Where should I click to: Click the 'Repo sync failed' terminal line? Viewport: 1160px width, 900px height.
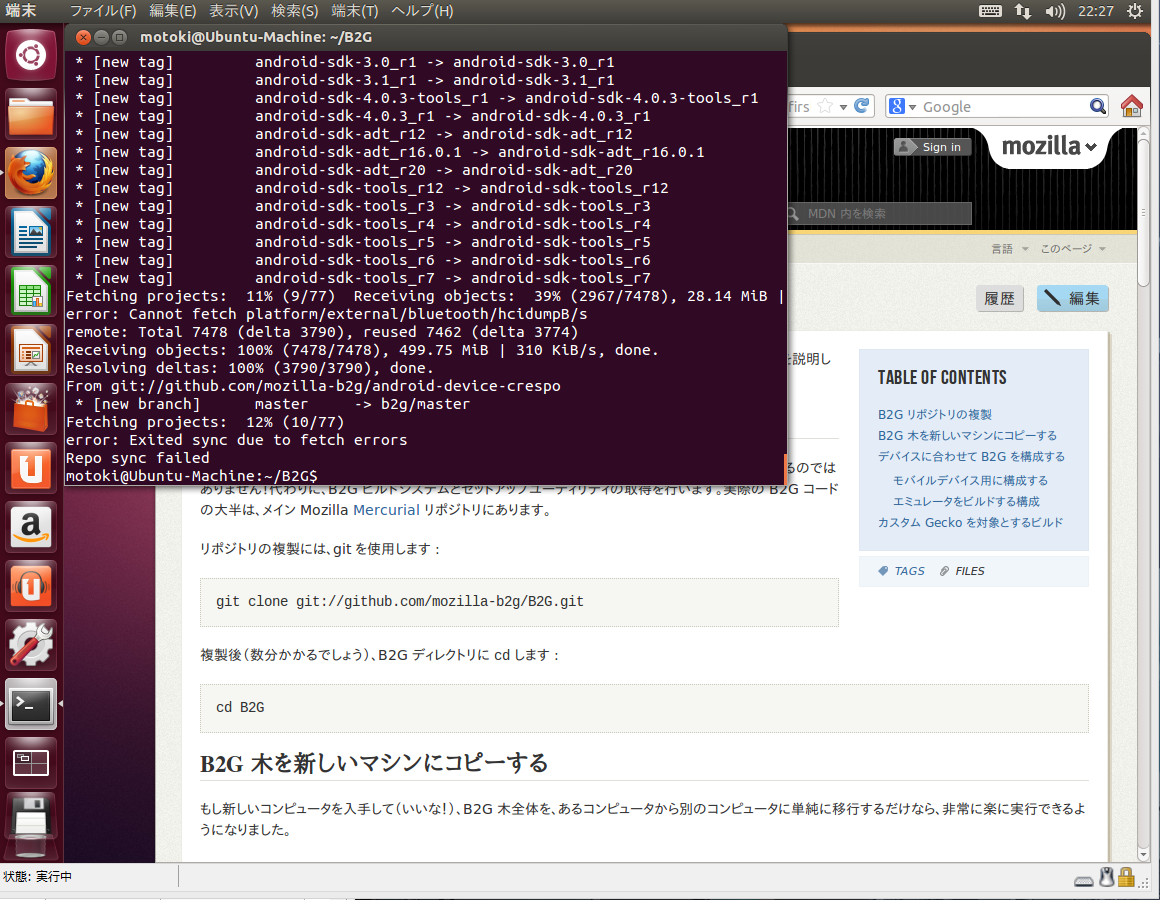coord(138,458)
